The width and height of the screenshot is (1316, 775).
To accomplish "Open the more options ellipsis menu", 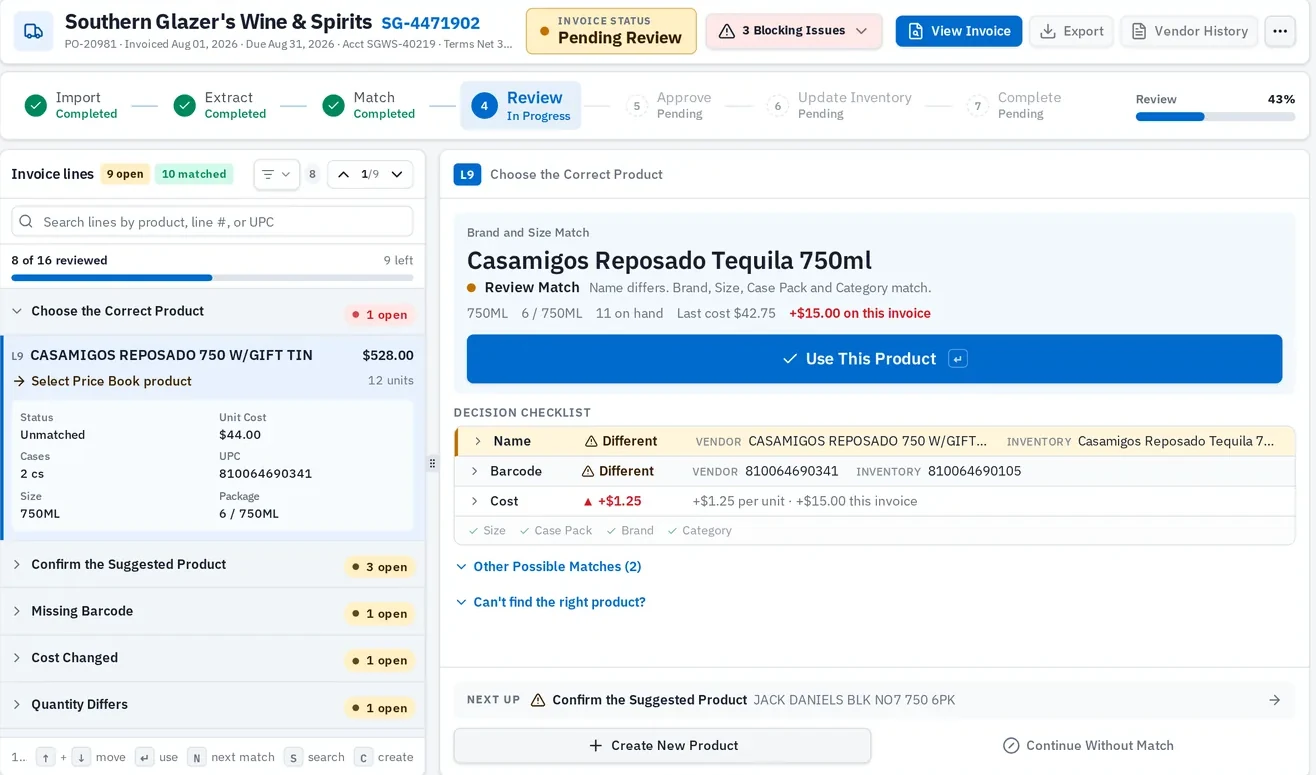I will [x=1280, y=31].
